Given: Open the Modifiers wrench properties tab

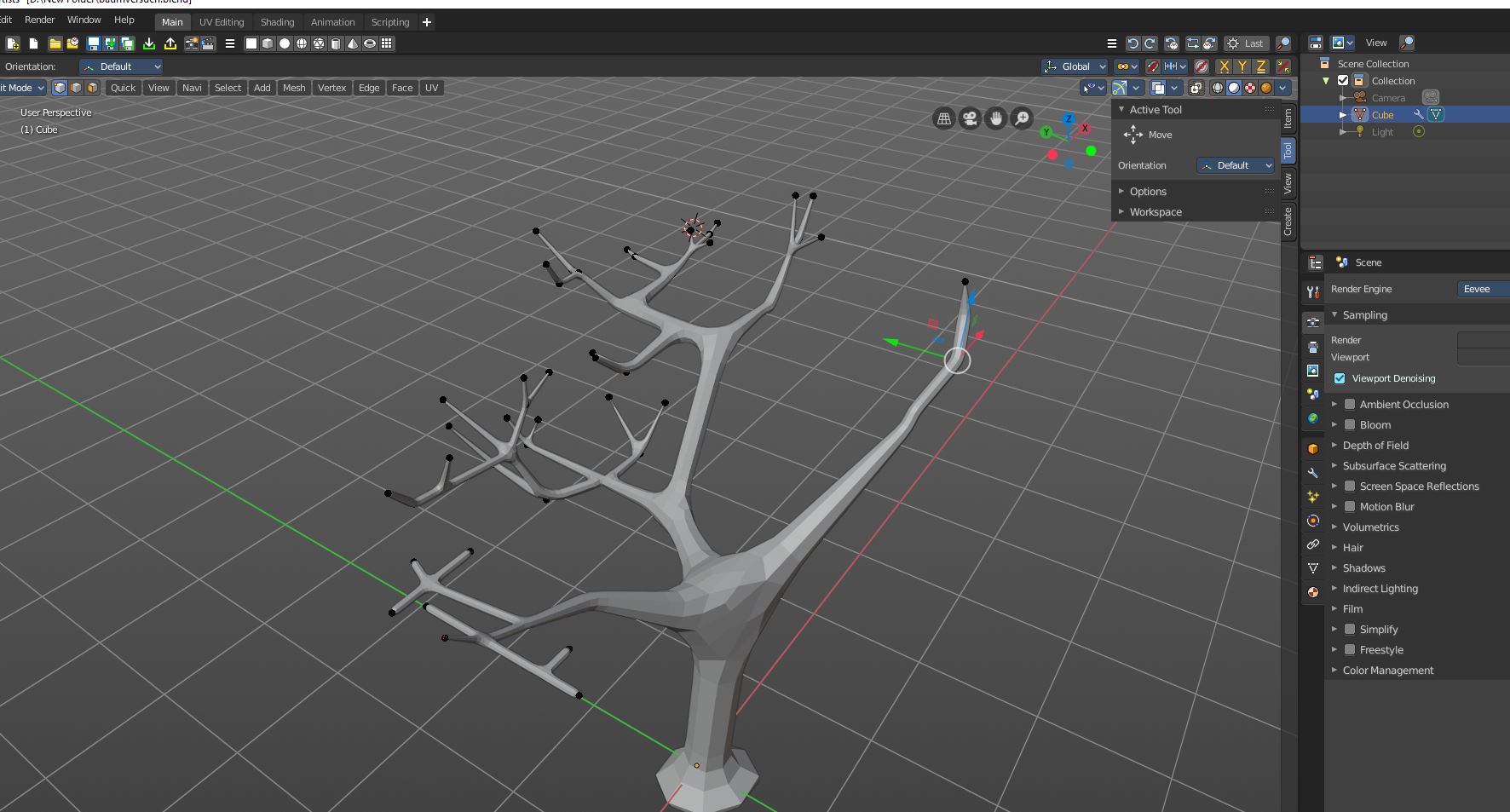Looking at the screenshot, I should pos(1313,473).
